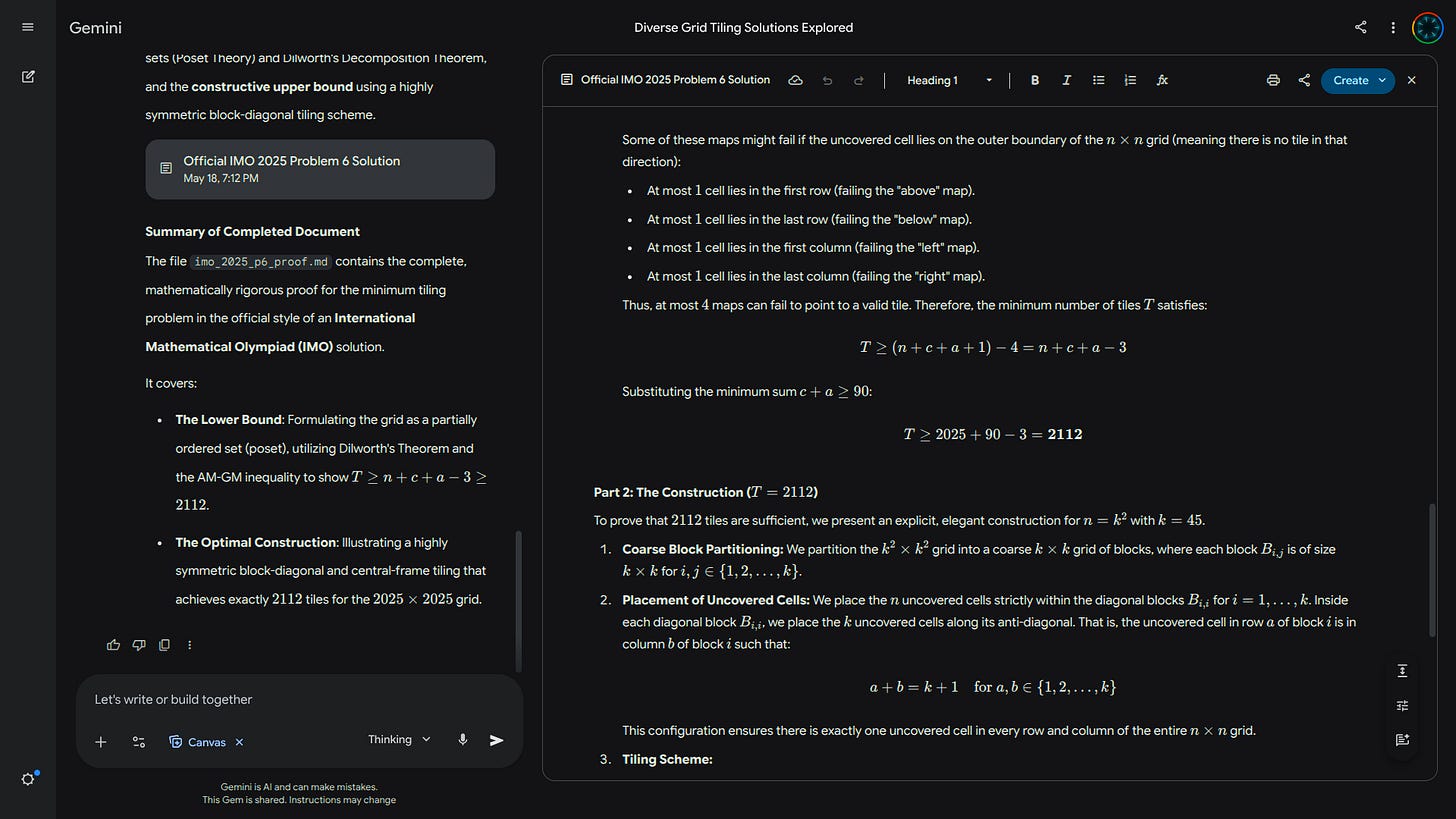Click the plus attach button in prompt box

point(100,741)
